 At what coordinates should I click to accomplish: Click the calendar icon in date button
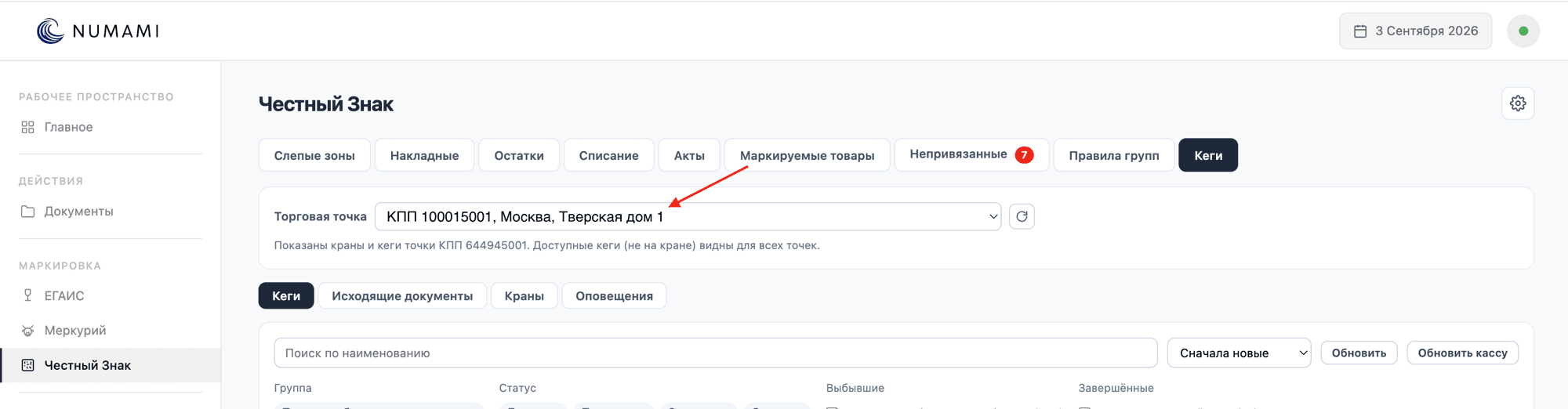[1360, 31]
